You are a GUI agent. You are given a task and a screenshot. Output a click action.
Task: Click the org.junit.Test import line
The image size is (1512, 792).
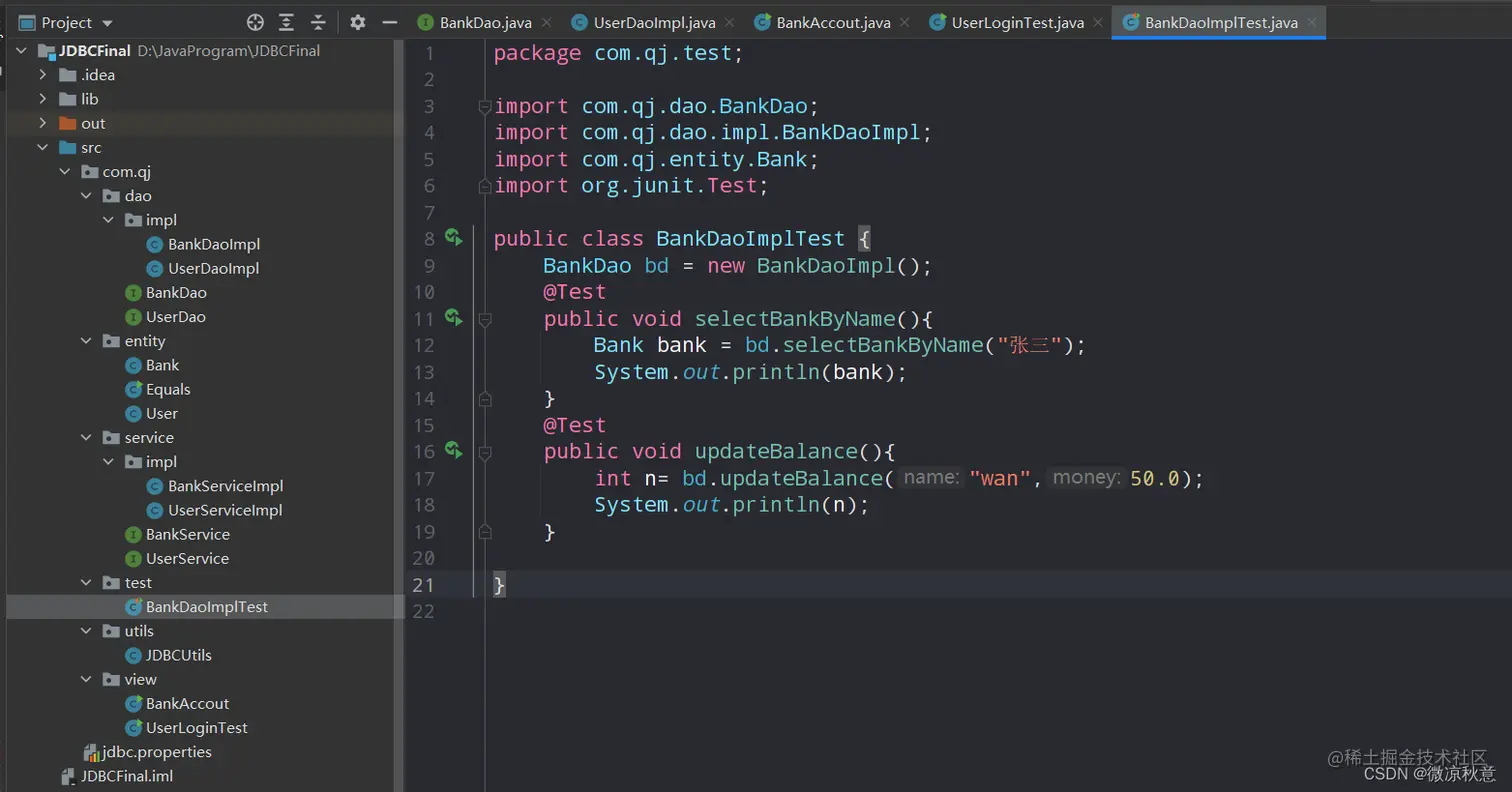[631, 186]
